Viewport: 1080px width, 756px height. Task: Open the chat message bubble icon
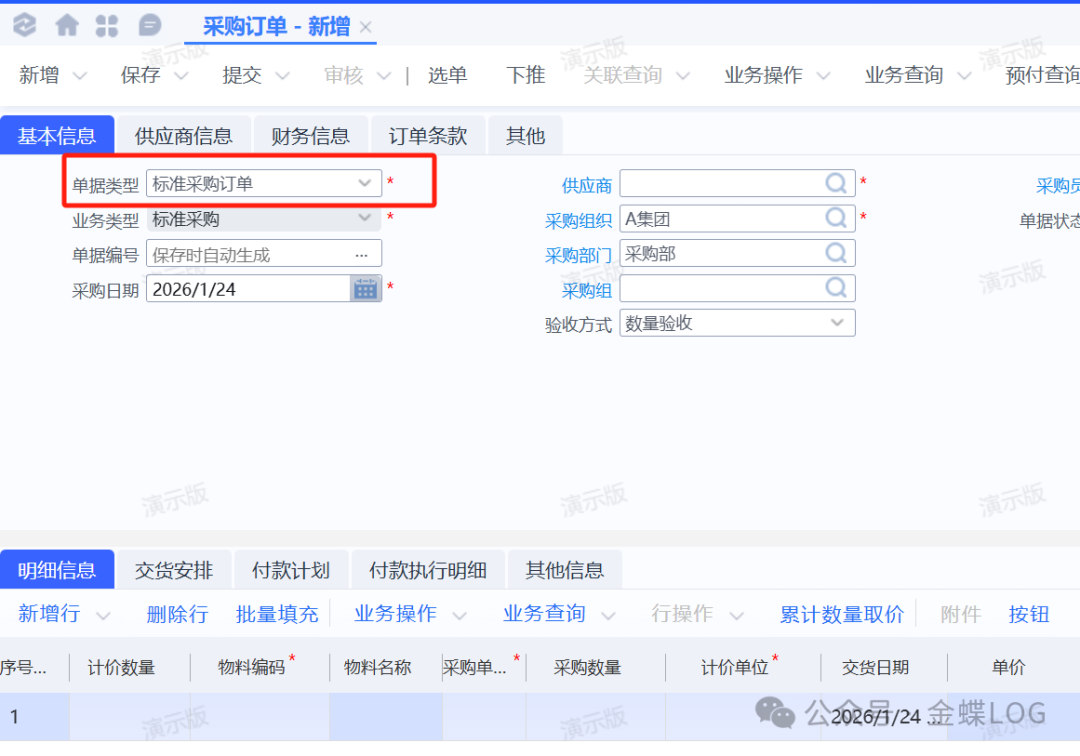coord(149,25)
